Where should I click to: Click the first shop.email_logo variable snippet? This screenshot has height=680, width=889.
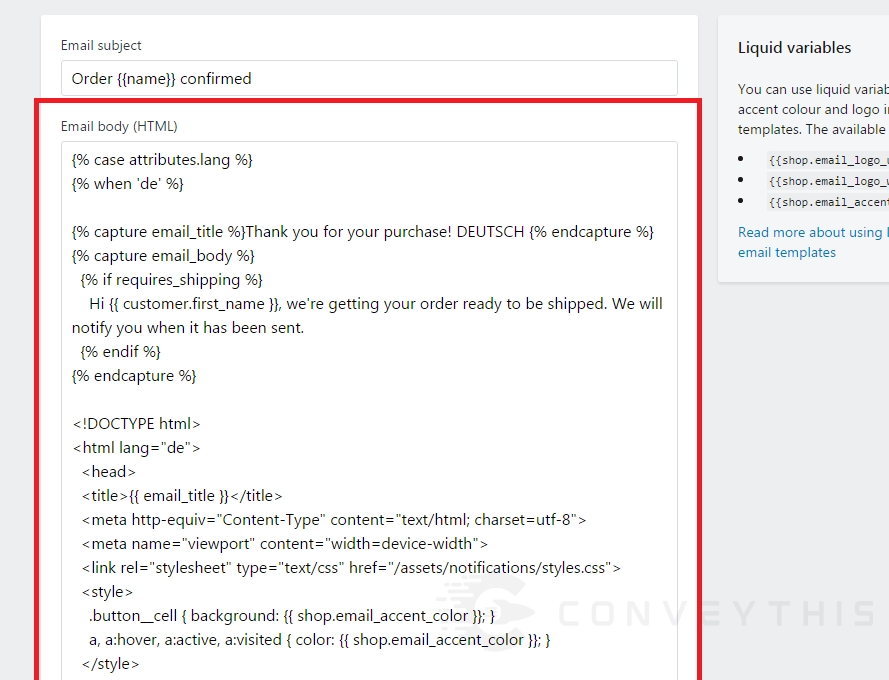click(x=828, y=159)
